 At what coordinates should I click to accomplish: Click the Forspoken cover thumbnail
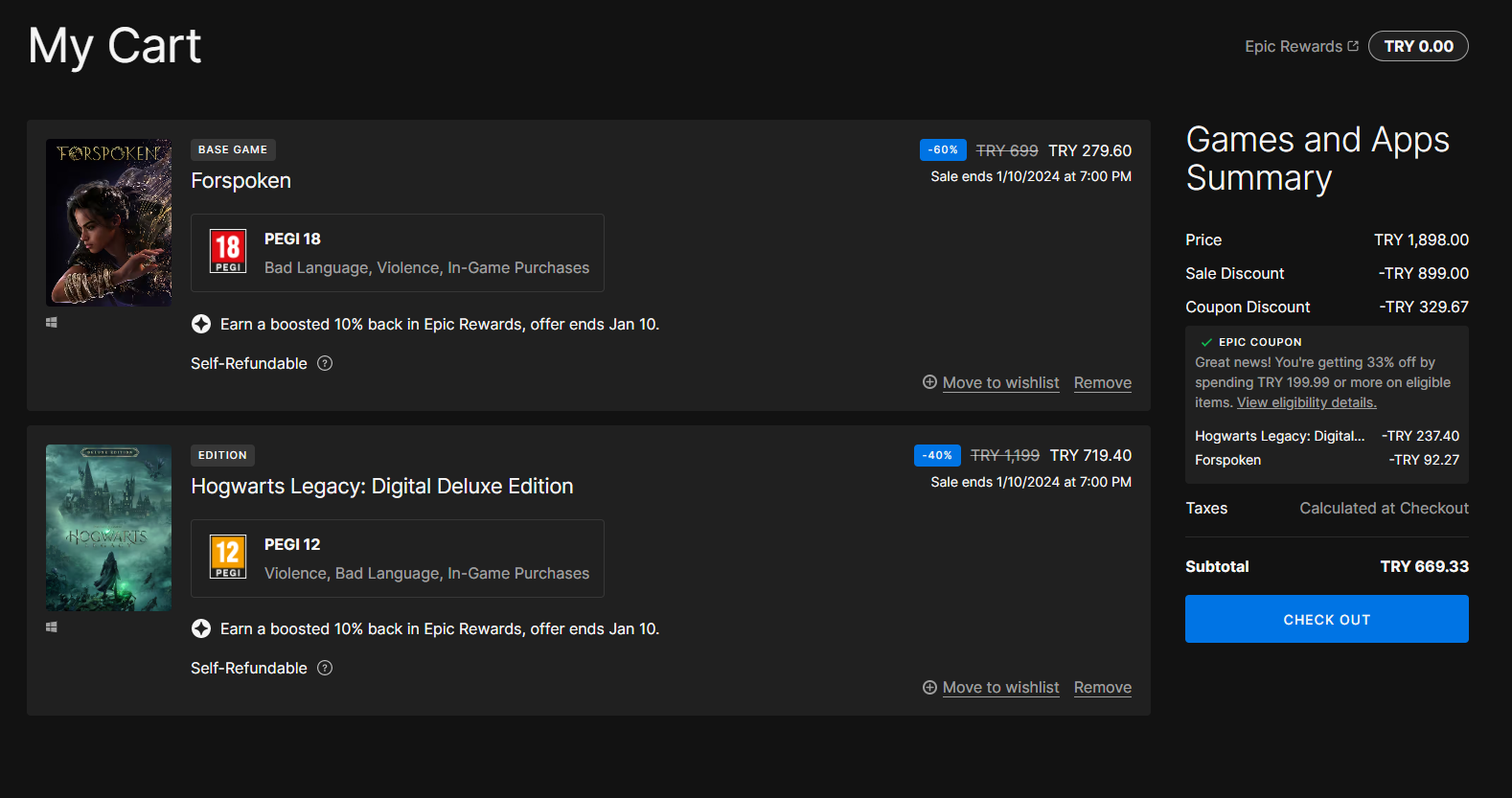point(109,222)
